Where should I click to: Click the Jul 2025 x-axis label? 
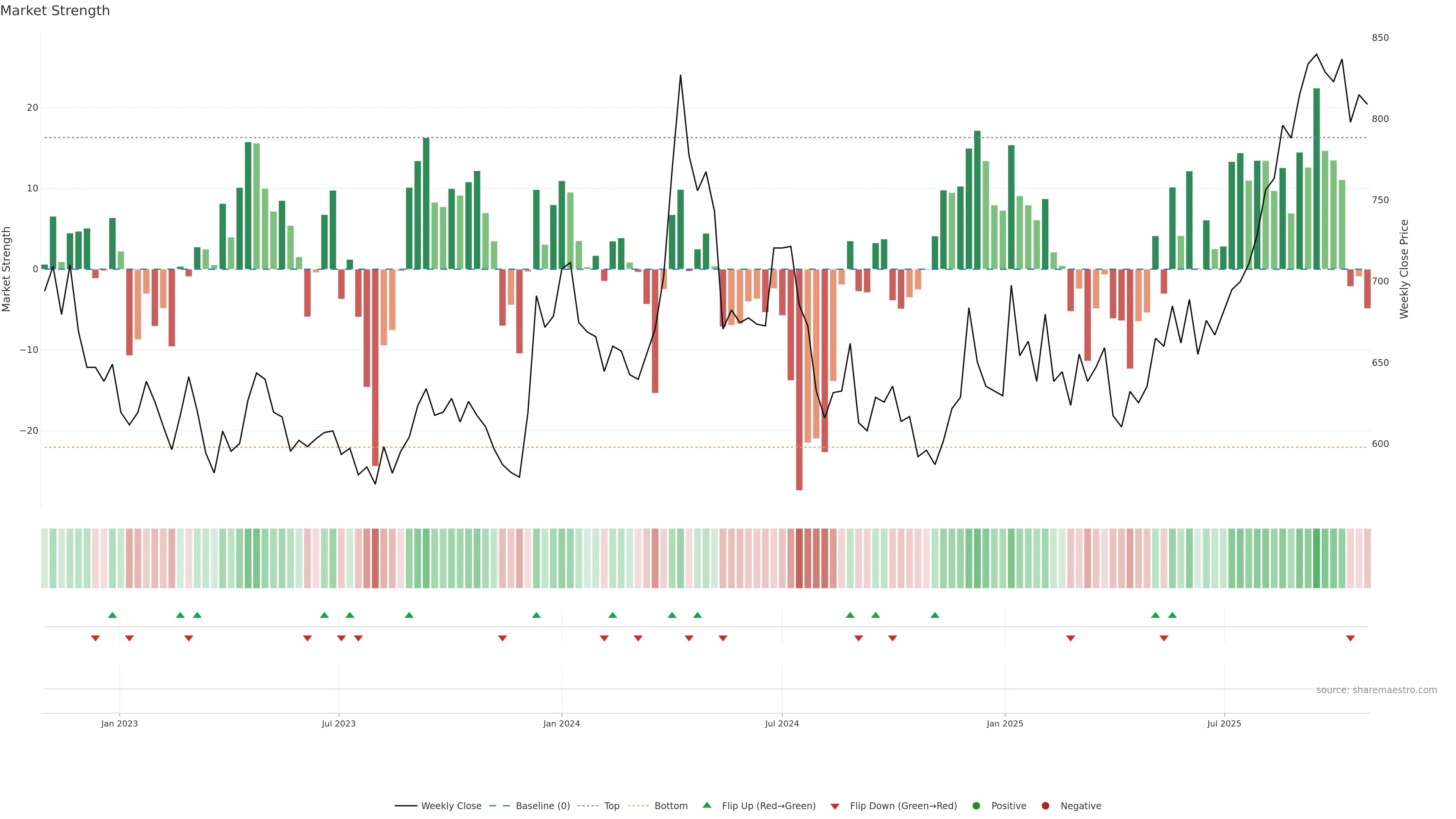click(x=1224, y=723)
